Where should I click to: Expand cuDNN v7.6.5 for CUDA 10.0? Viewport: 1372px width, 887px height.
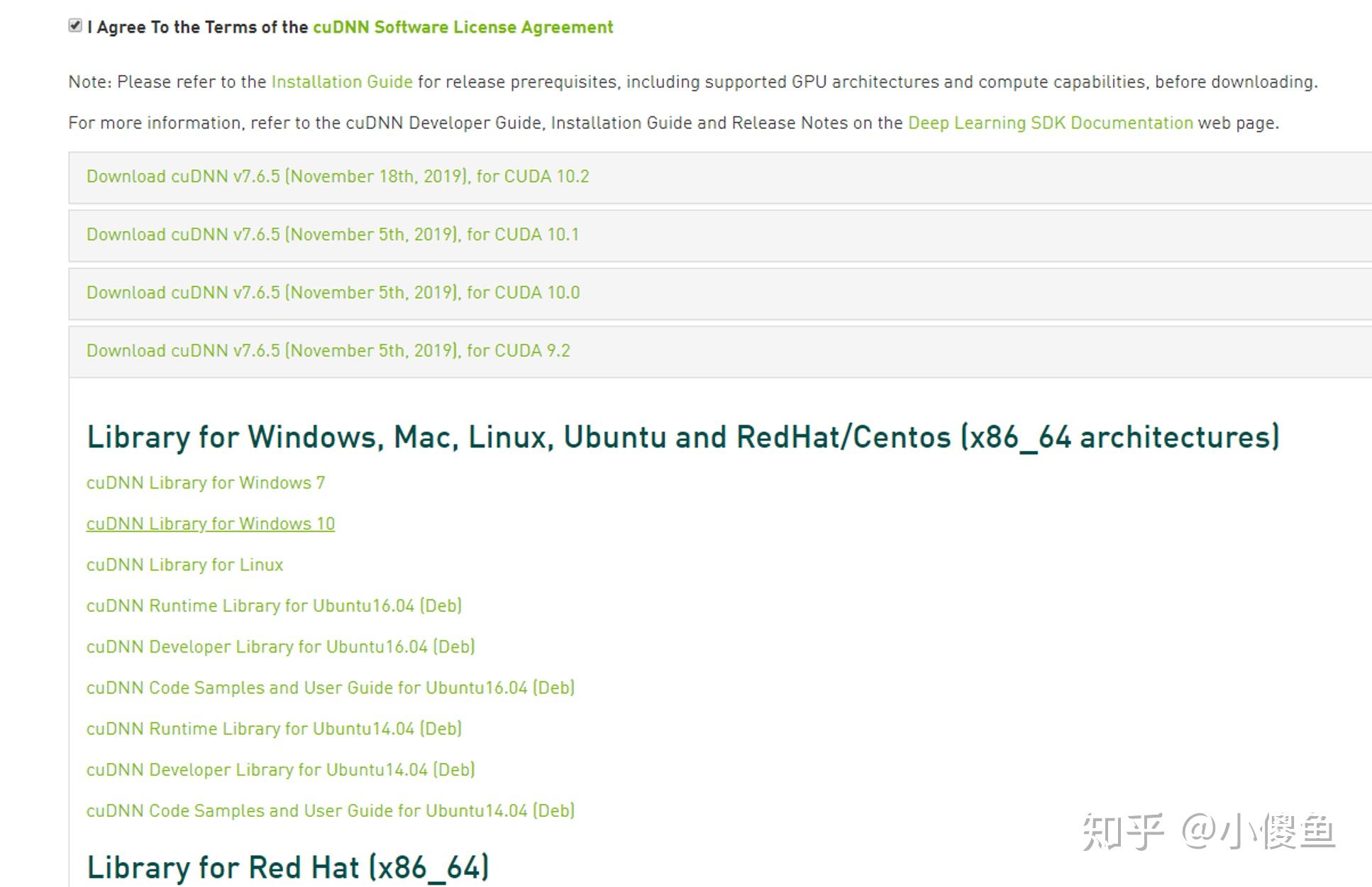[x=333, y=292]
